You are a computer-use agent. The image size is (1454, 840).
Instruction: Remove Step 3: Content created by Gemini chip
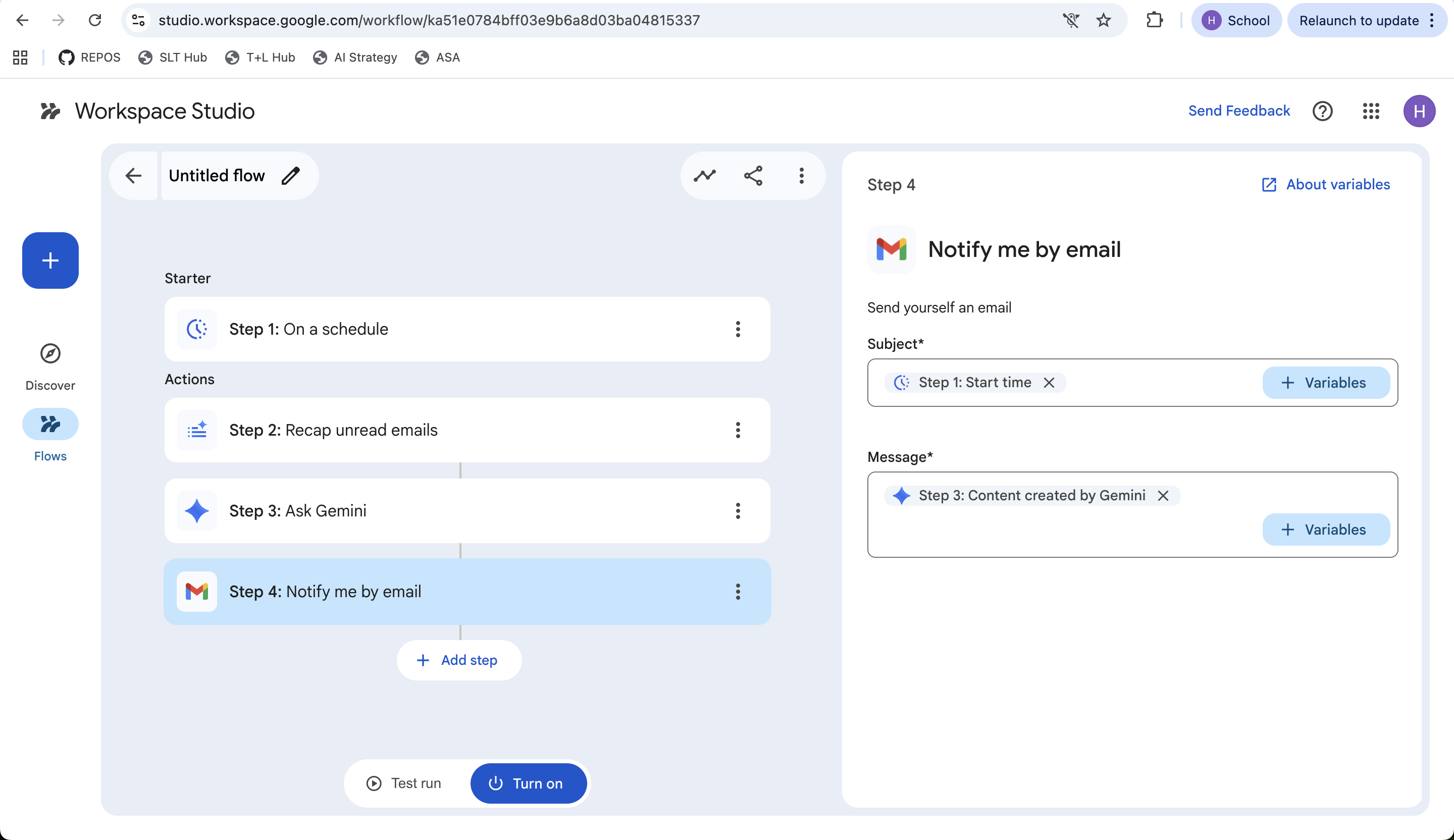pyautogui.click(x=1163, y=496)
